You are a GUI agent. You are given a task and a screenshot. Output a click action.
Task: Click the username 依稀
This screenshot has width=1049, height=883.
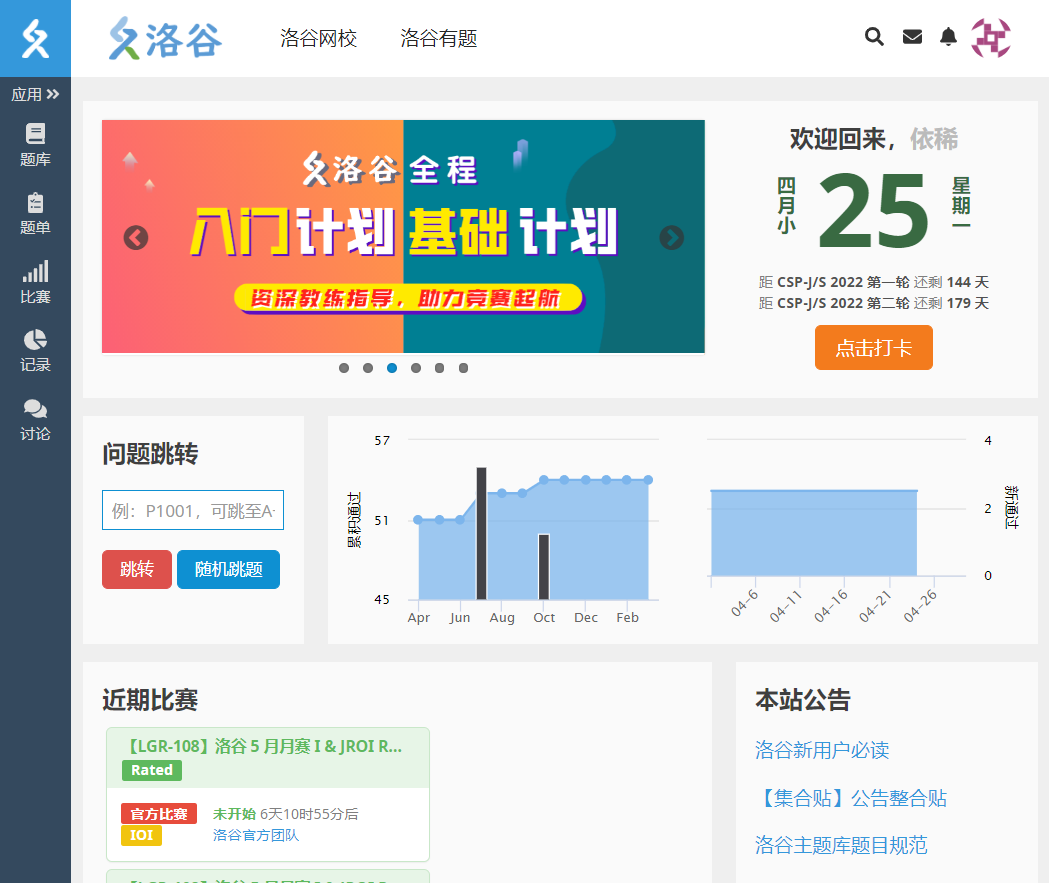coord(934,139)
